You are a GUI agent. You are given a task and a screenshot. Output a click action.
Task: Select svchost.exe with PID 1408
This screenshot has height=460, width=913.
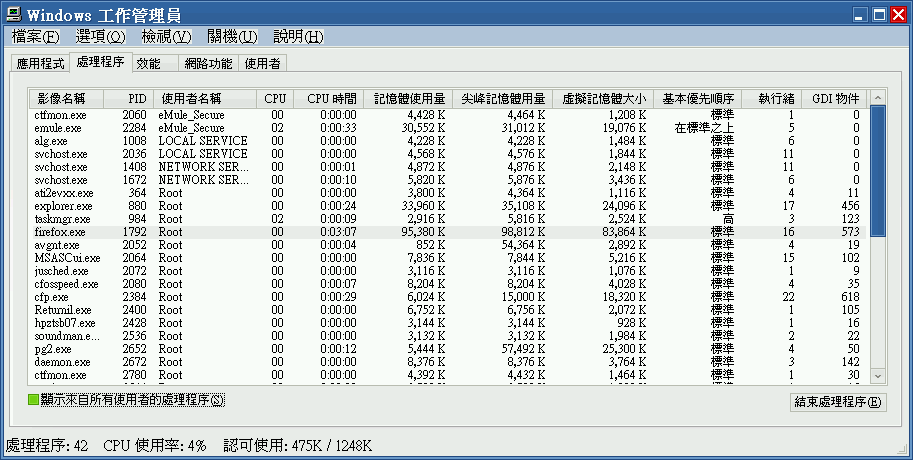[x=447, y=167]
